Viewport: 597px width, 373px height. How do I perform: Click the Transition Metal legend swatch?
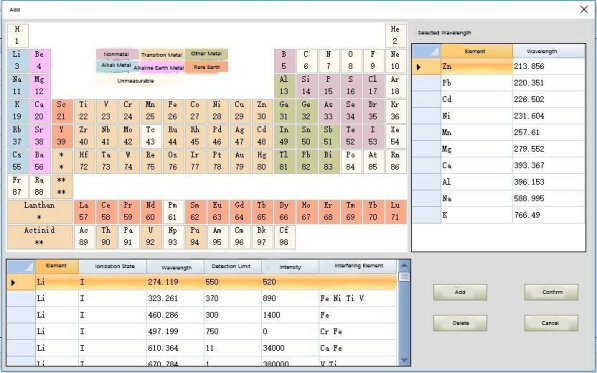click(161, 55)
